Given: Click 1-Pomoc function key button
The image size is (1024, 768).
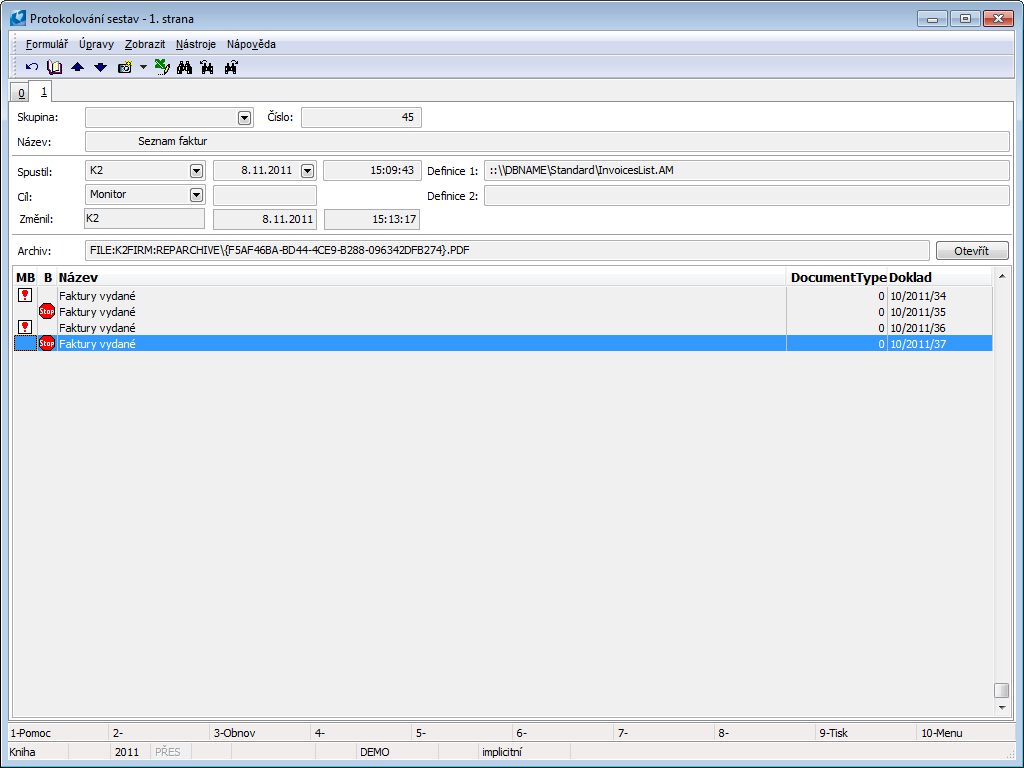Looking at the screenshot, I should pos(57,733).
